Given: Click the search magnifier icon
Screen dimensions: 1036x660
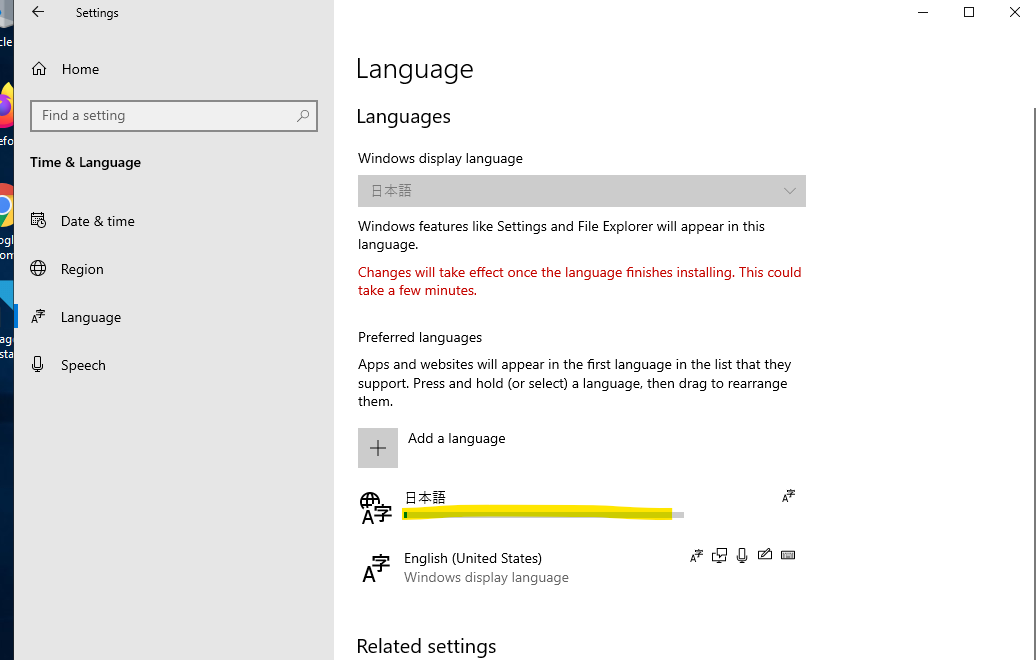Looking at the screenshot, I should coord(303,116).
